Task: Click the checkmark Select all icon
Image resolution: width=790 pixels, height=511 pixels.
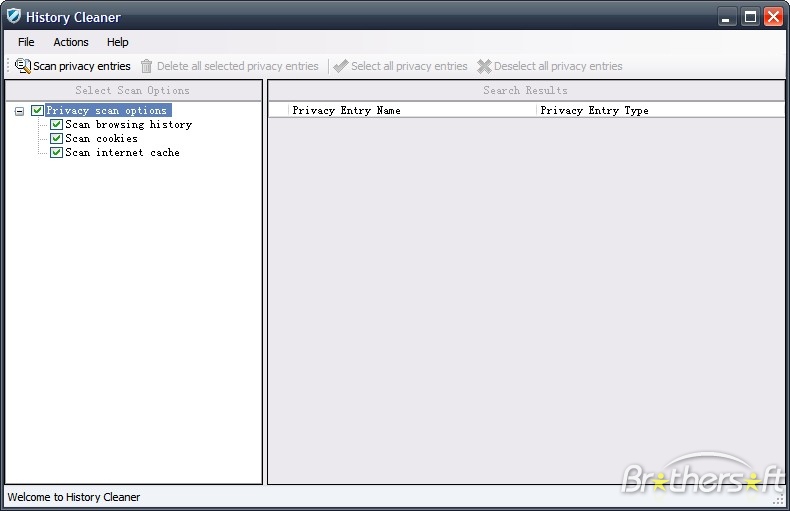Action: tap(341, 66)
